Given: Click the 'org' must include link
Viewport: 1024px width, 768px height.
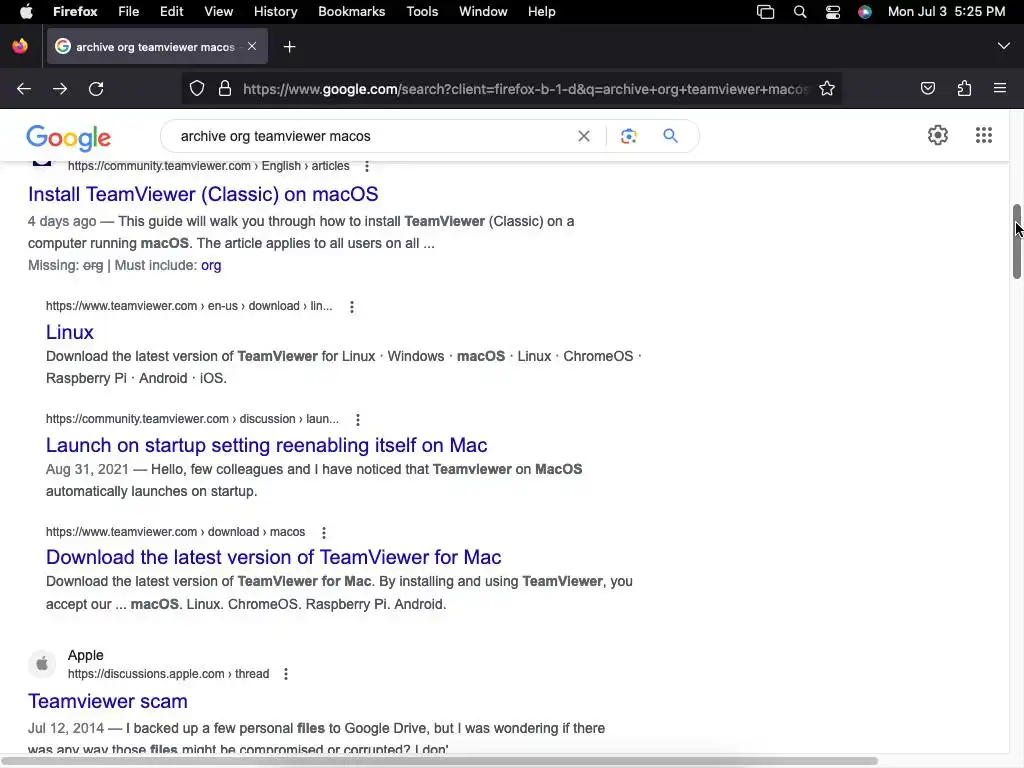Looking at the screenshot, I should coord(211,266).
